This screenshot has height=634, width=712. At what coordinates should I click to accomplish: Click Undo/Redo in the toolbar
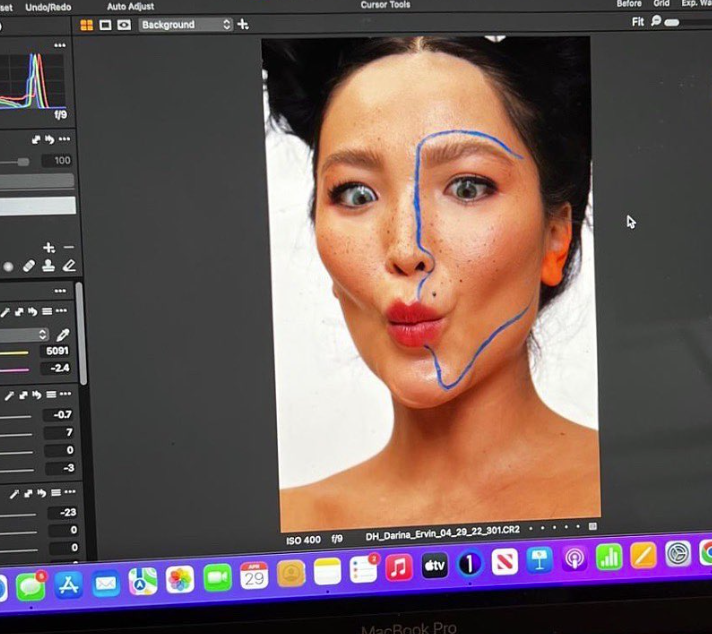[x=47, y=6]
